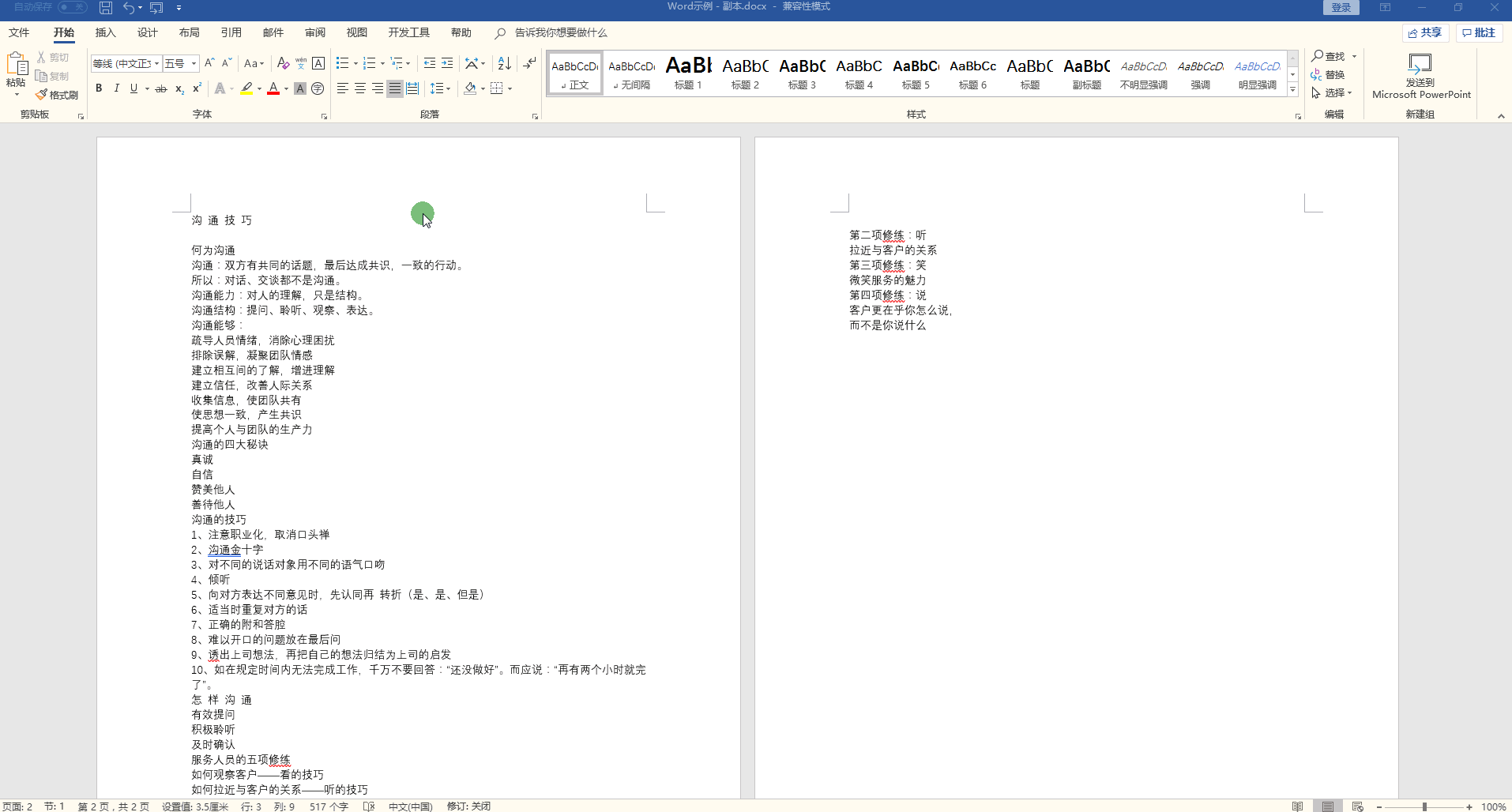This screenshot has width=1512, height=812.
Task: Click the 共享 (Share) button
Action: 1425,32
